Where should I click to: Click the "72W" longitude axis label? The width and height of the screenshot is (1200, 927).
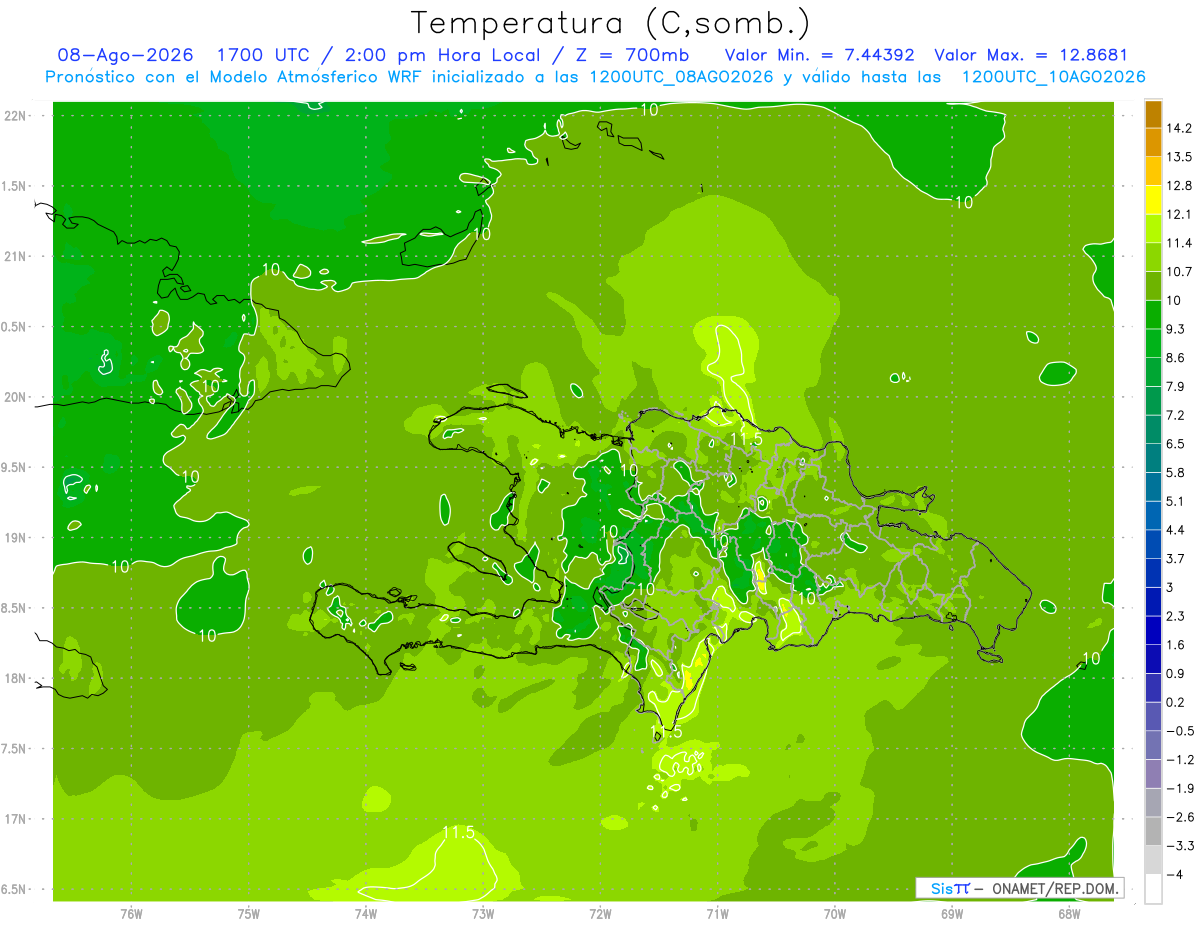click(600, 914)
